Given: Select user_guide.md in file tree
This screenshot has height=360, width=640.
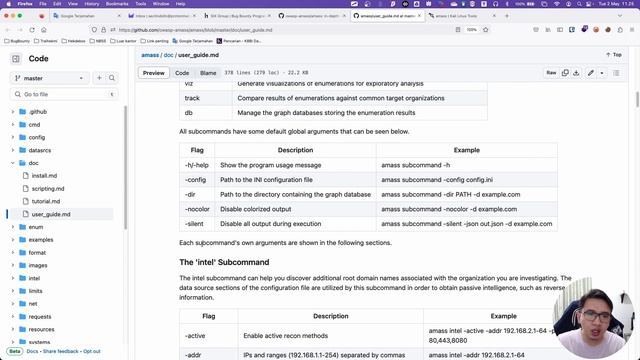Looking at the screenshot, I should pyautogui.click(x=51, y=214).
